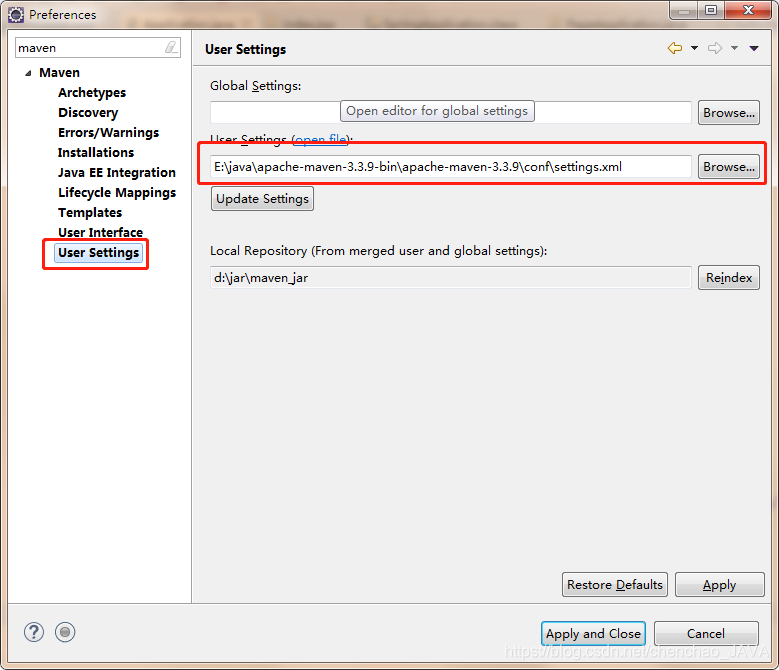This screenshot has width=779, height=670.
Task: Select Errors/Warnings in the tree
Action: click(108, 133)
